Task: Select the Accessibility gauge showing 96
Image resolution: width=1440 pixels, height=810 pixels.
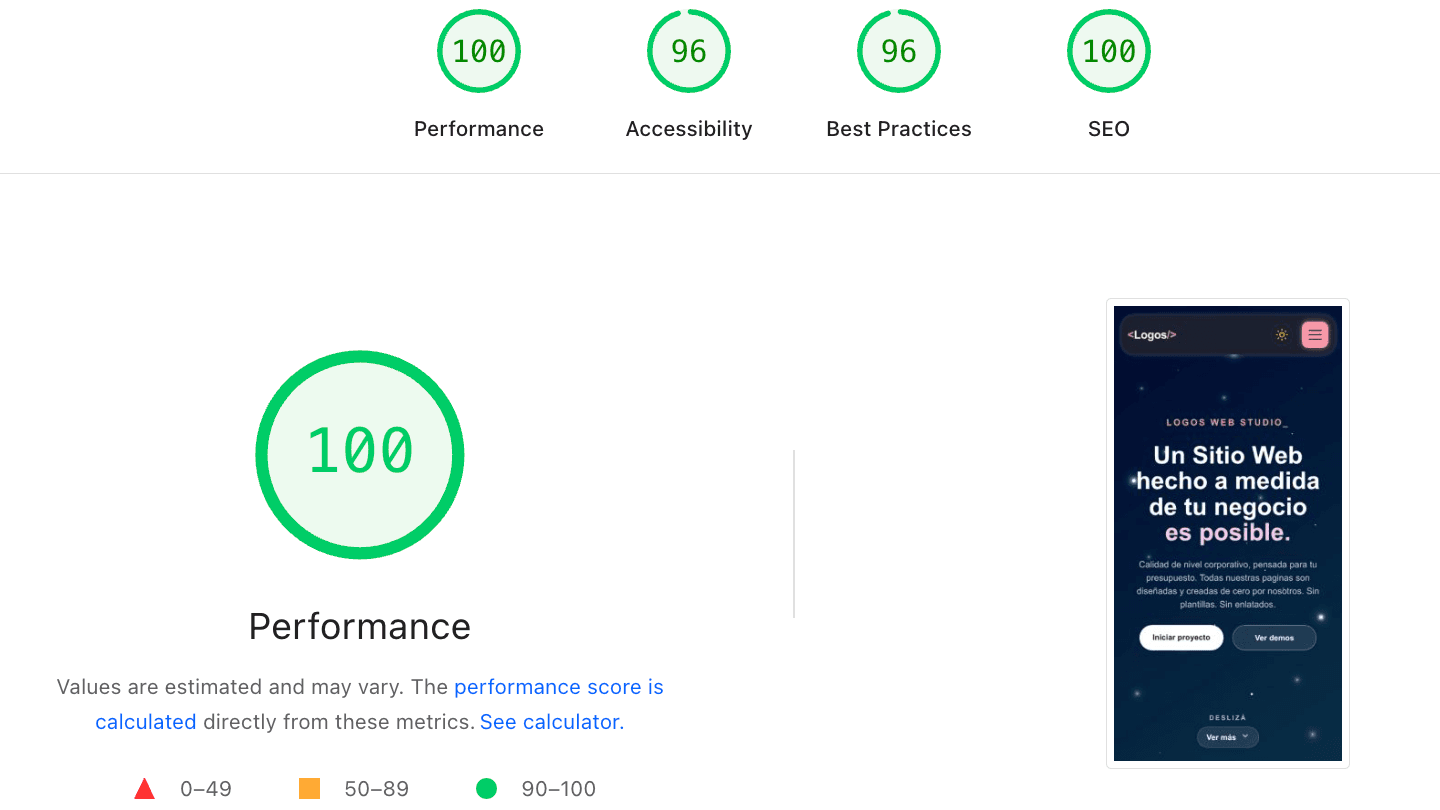Action: point(688,50)
